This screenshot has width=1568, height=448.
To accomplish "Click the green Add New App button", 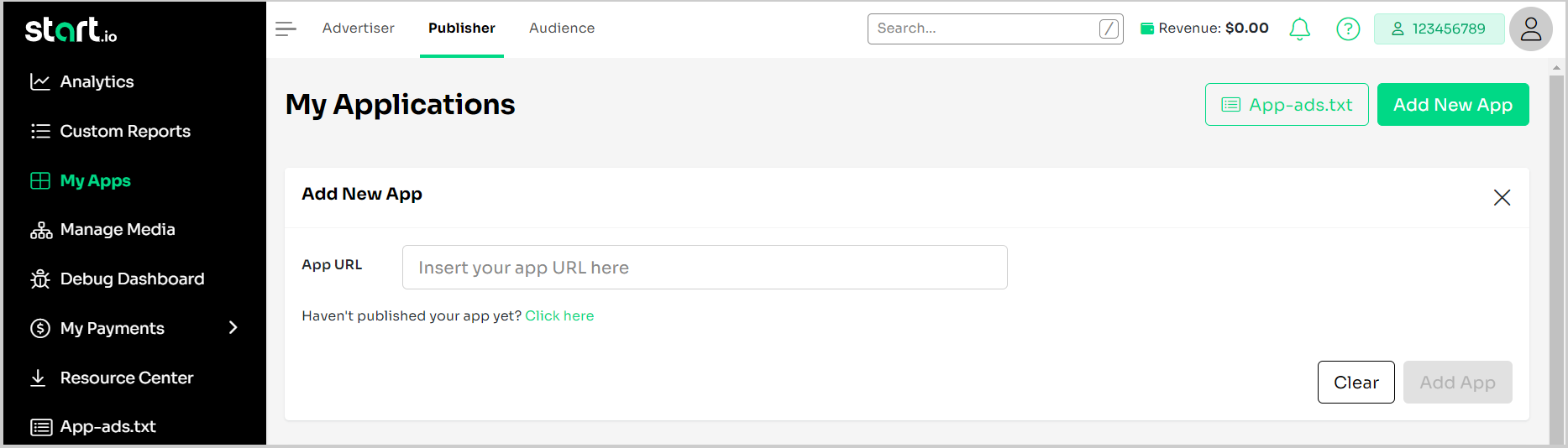I will [x=1452, y=105].
